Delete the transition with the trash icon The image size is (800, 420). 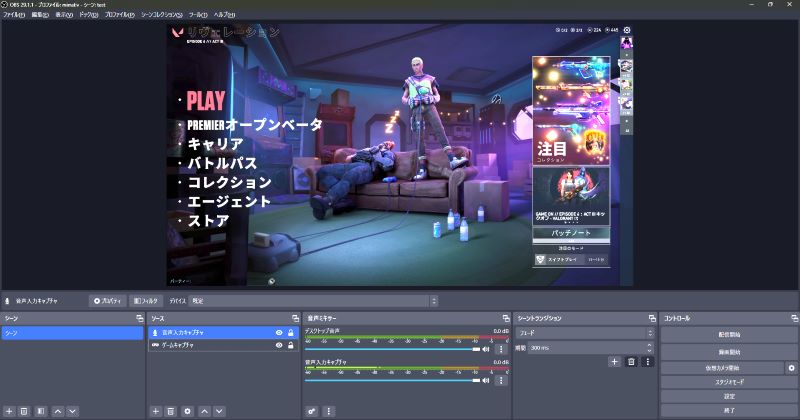pos(631,361)
